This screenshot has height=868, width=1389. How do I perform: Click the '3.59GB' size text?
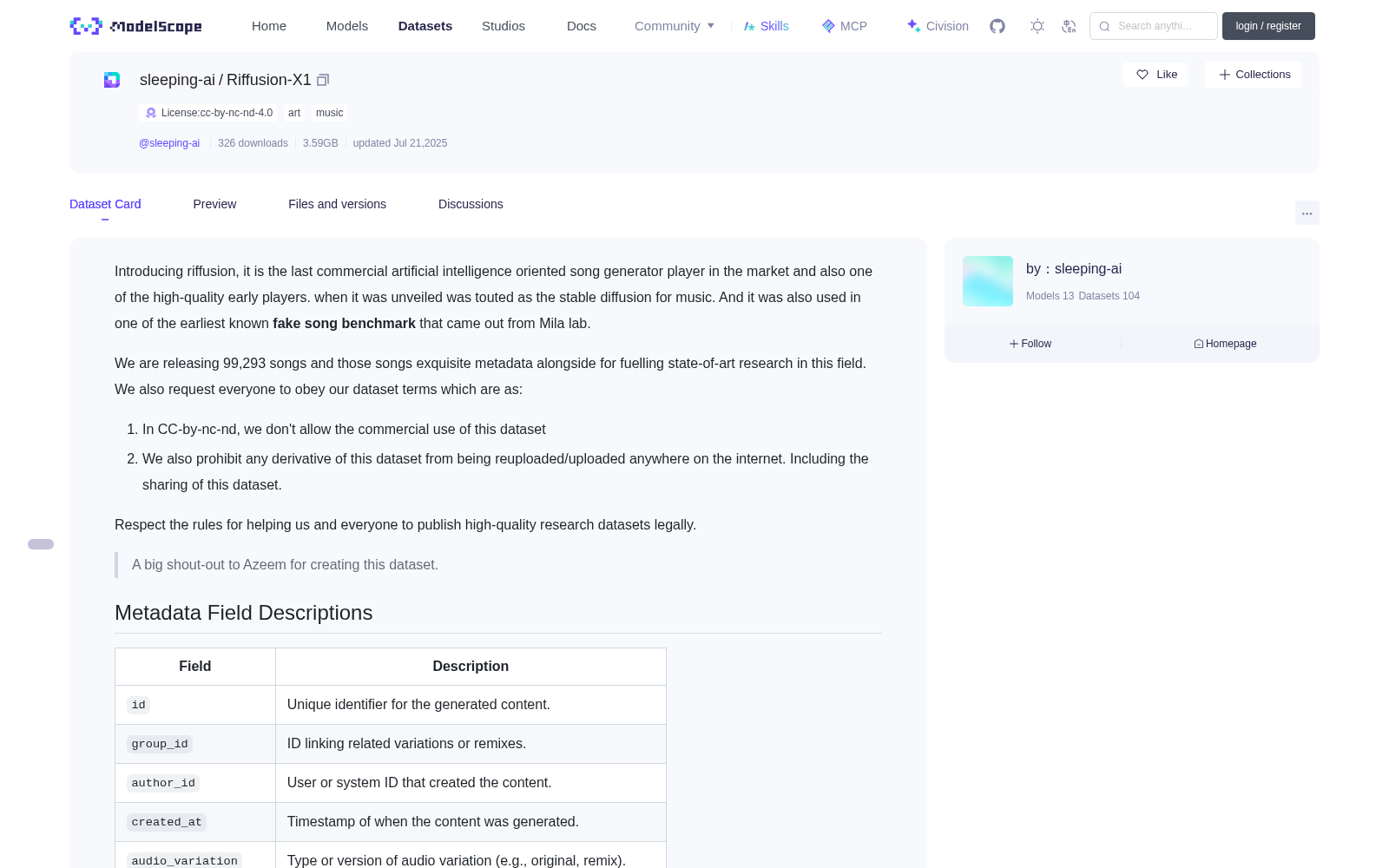pos(320,143)
